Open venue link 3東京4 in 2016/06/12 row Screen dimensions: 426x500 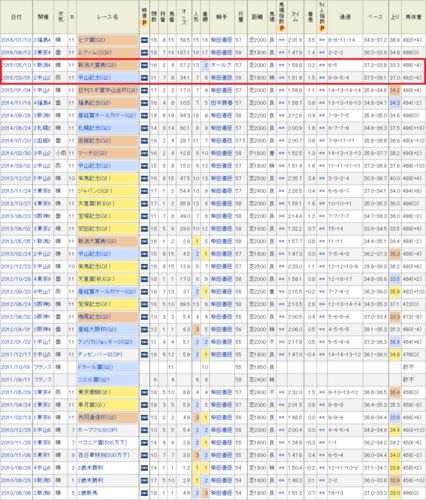[x=42, y=53]
